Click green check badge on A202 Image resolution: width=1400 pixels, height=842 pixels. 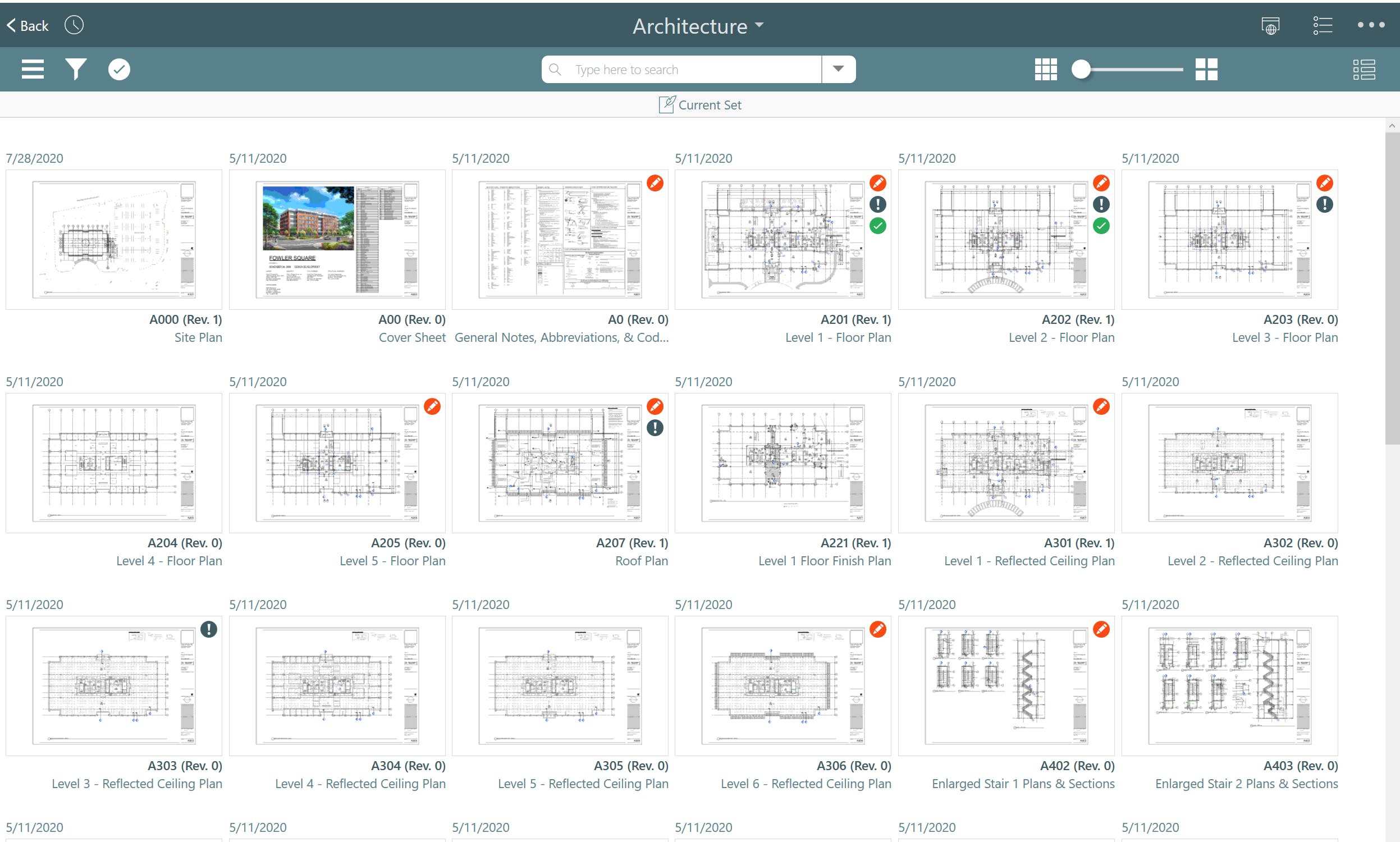(x=1101, y=226)
